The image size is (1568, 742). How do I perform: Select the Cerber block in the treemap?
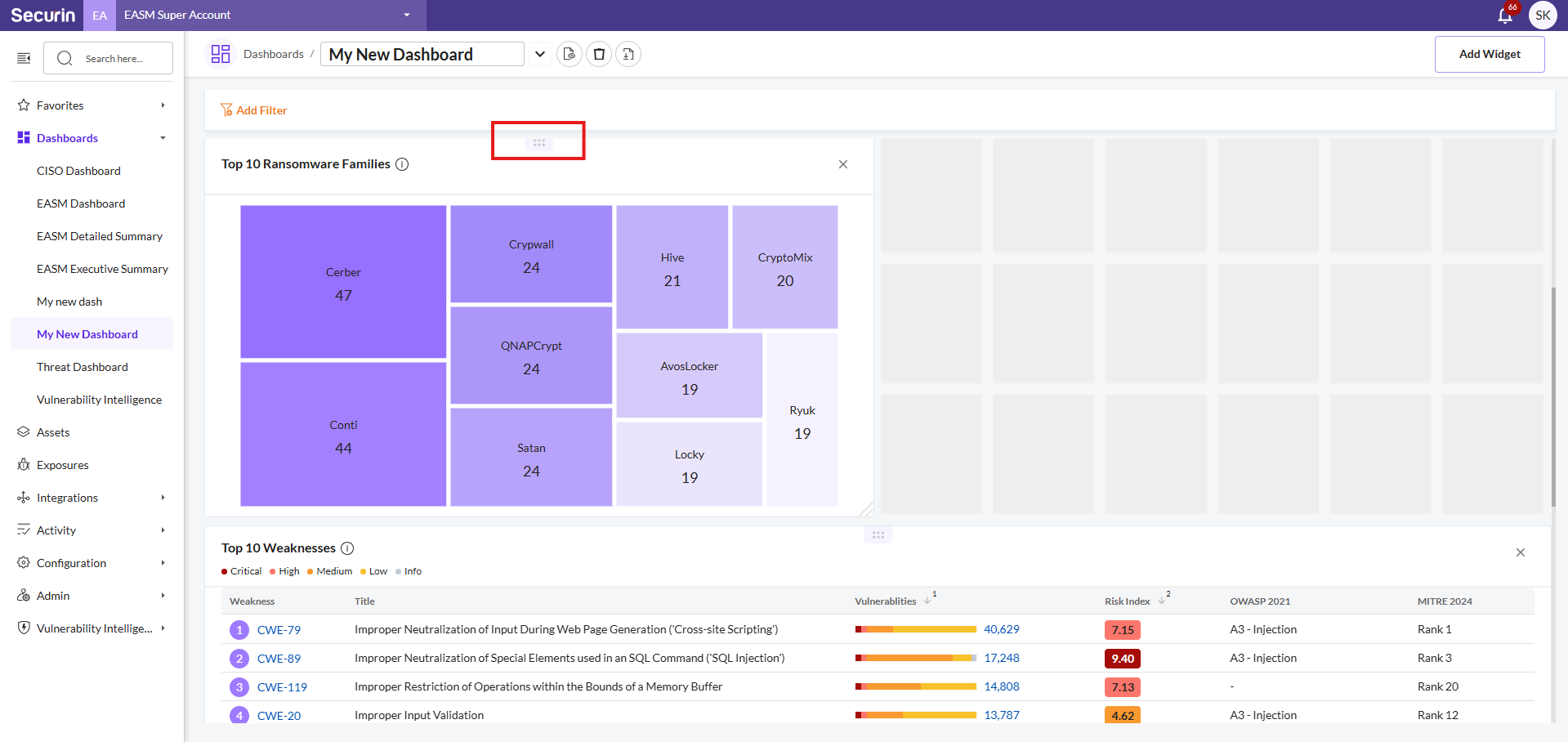tap(343, 282)
